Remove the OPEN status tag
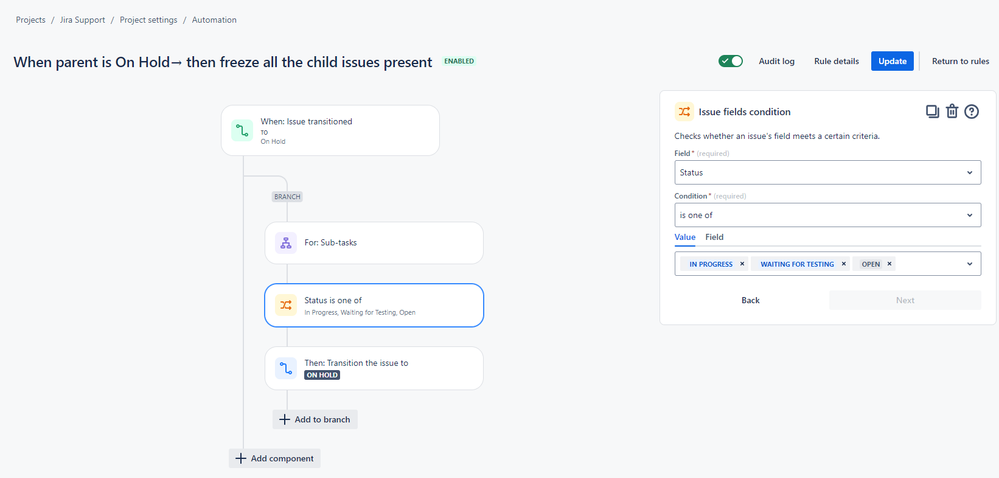Screen dimensions: 999x478 (889, 264)
